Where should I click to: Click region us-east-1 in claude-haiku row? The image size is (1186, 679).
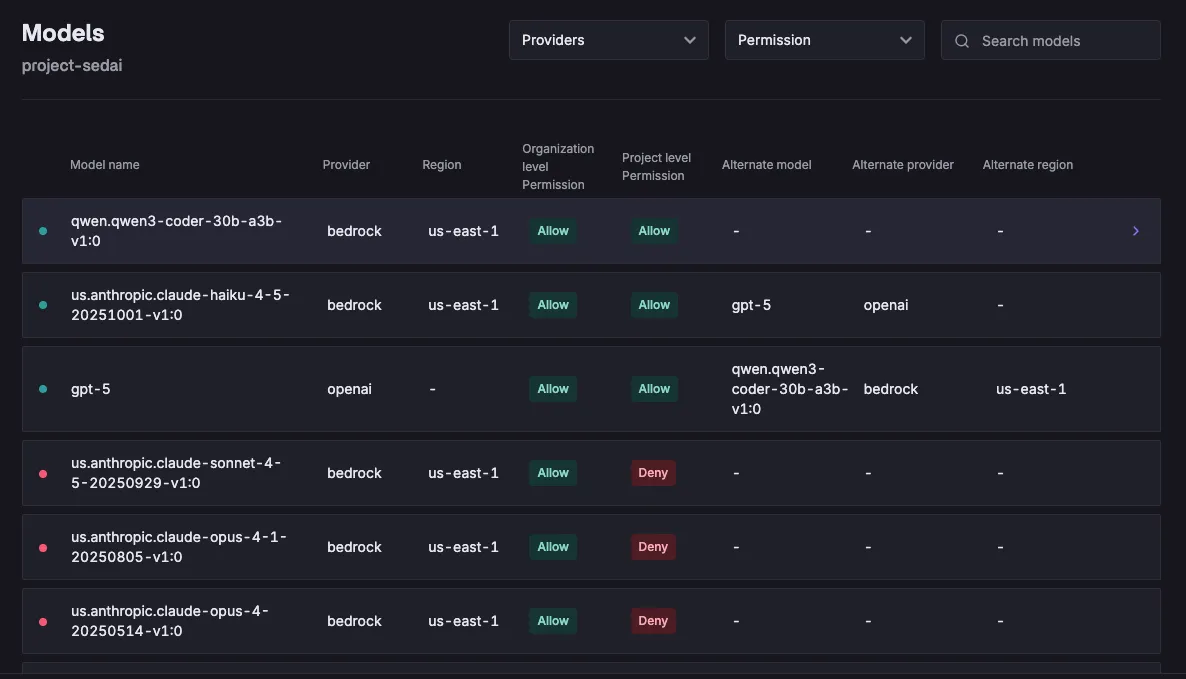[x=463, y=305]
